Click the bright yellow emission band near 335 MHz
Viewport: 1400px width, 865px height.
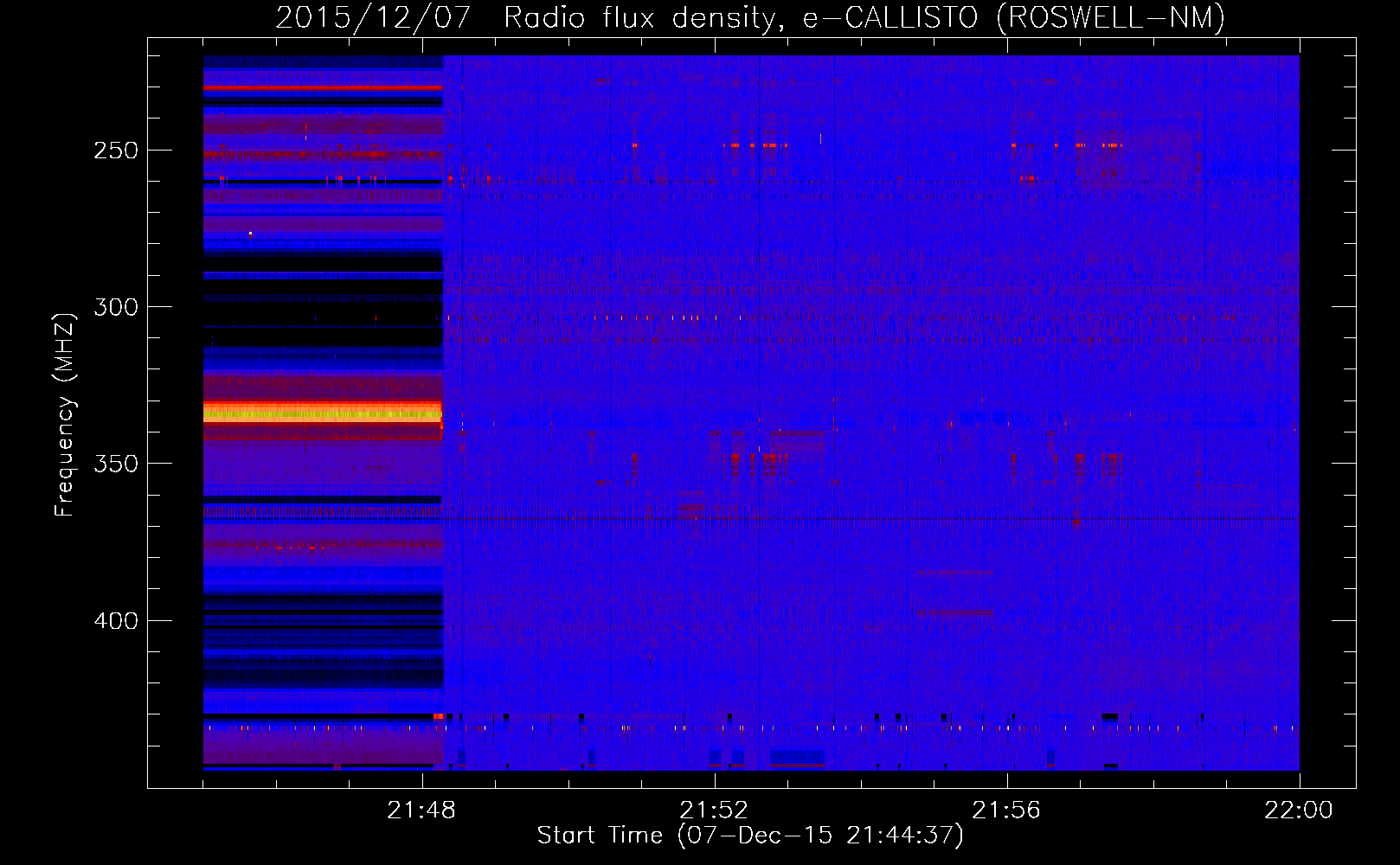point(323,413)
